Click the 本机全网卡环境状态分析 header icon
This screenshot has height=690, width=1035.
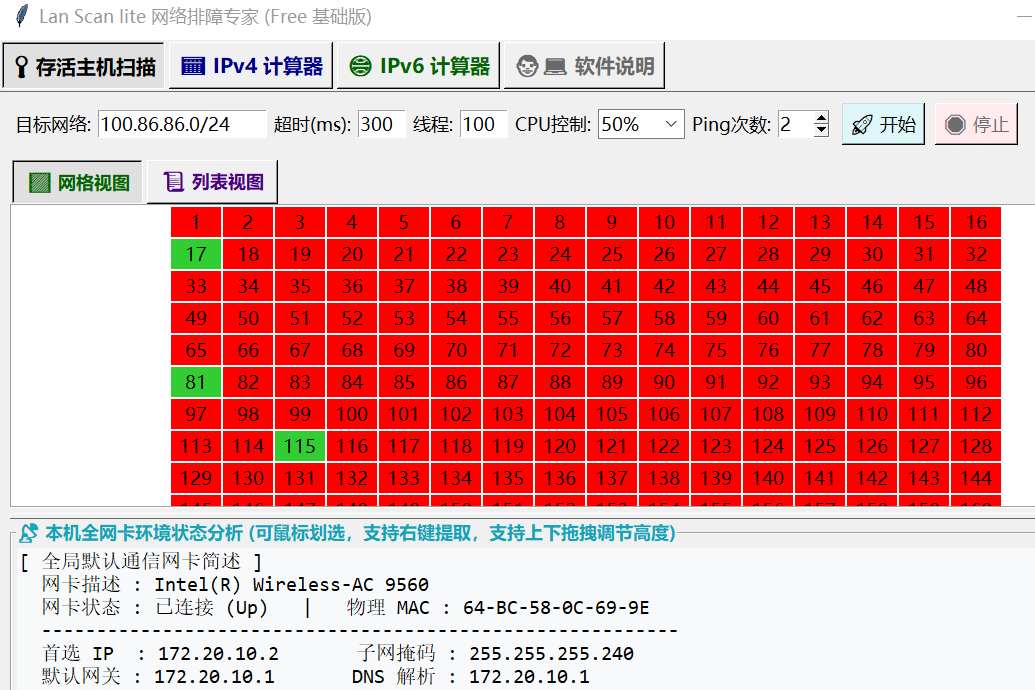point(28,533)
